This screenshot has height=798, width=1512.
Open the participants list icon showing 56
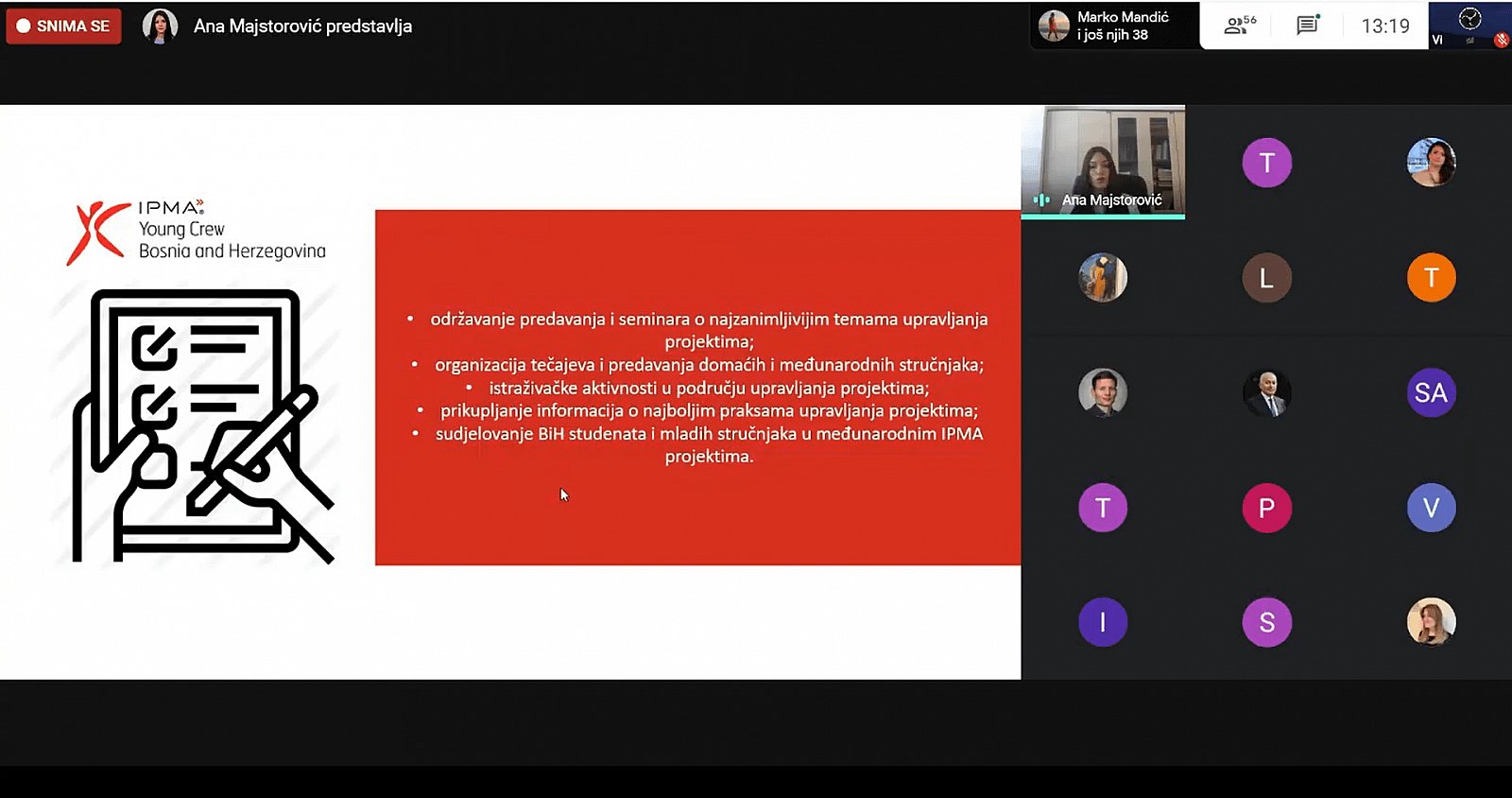pyautogui.click(x=1239, y=26)
